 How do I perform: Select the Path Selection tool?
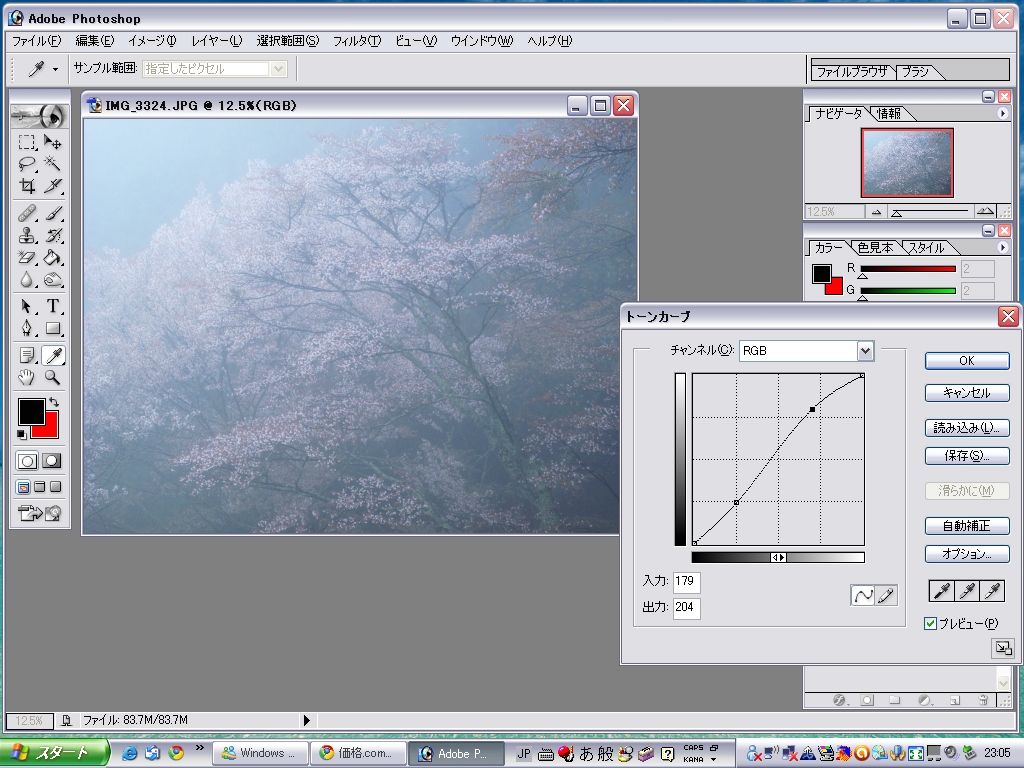click(27, 306)
